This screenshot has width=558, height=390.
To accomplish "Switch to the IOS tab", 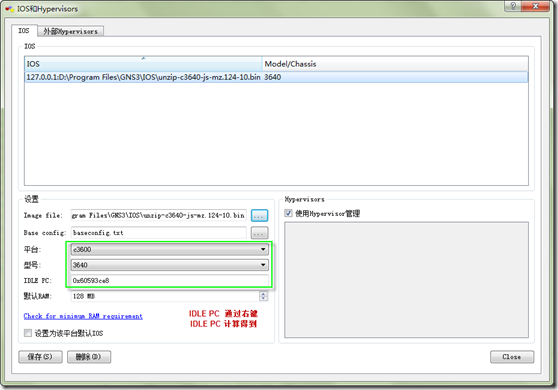I will (x=24, y=31).
